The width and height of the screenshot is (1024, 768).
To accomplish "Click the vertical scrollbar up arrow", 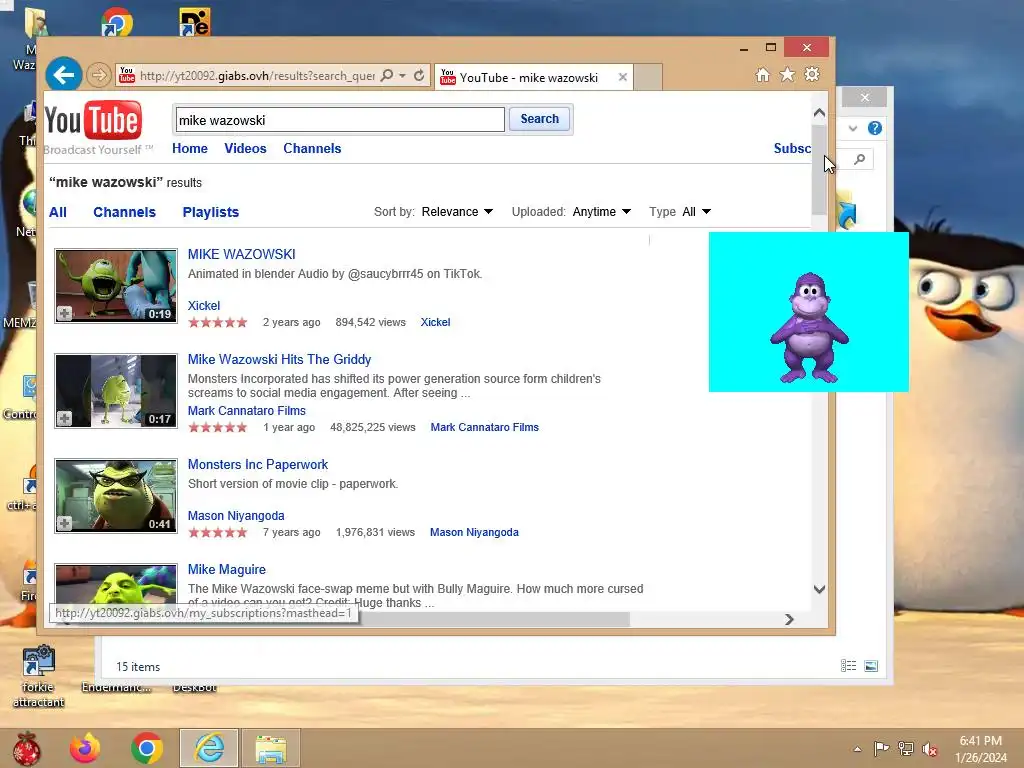I will [x=819, y=112].
